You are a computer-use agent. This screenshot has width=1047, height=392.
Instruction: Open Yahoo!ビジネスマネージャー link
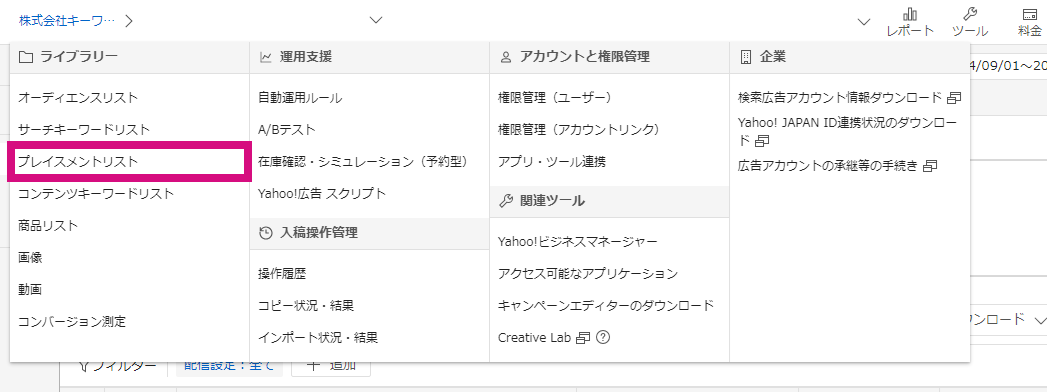click(578, 241)
